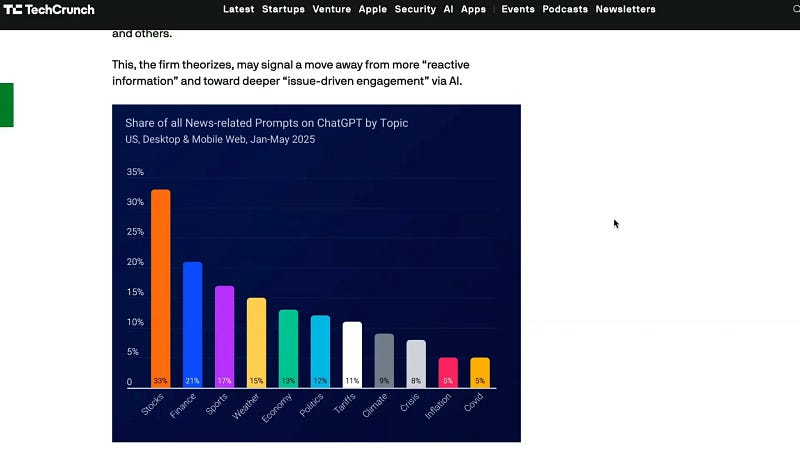Open the TechCrunch logo home link
The image size is (800, 450).
[49, 9]
